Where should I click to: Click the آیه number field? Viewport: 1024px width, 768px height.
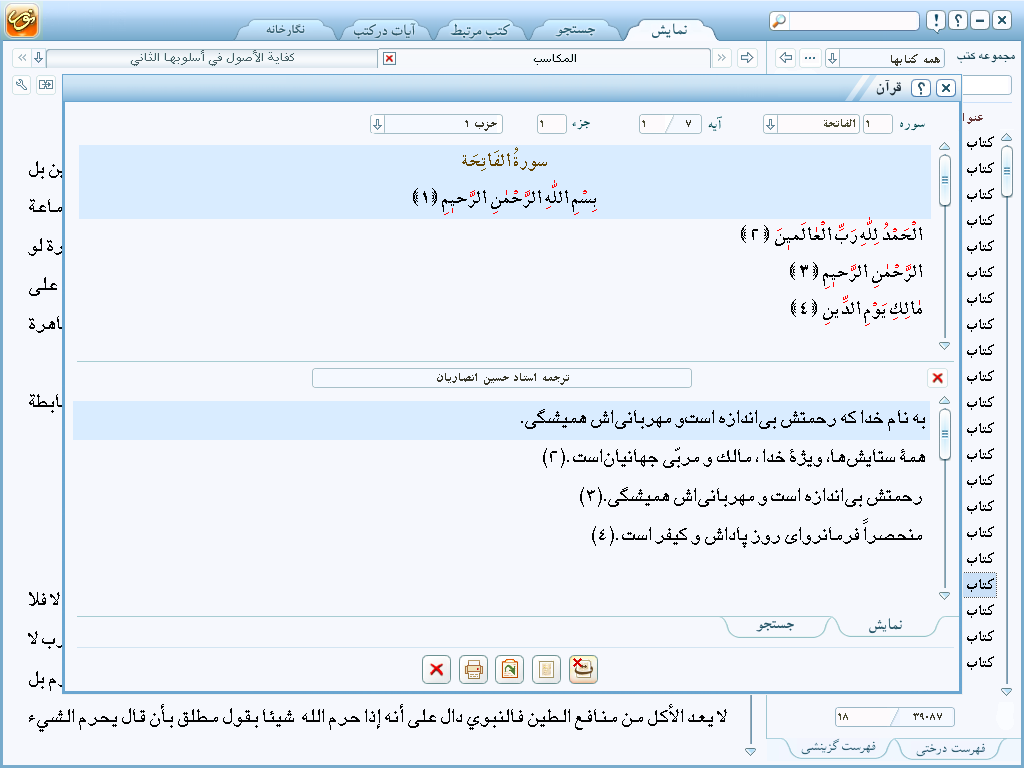click(670, 124)
